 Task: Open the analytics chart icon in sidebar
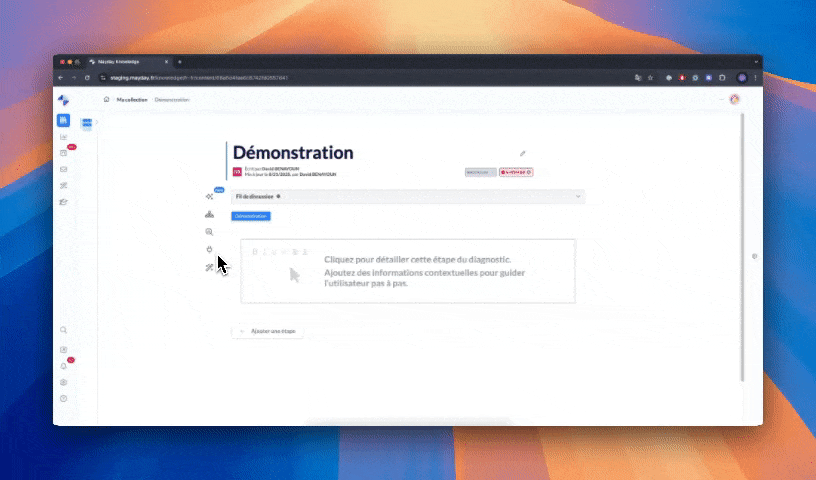point(64,137)
